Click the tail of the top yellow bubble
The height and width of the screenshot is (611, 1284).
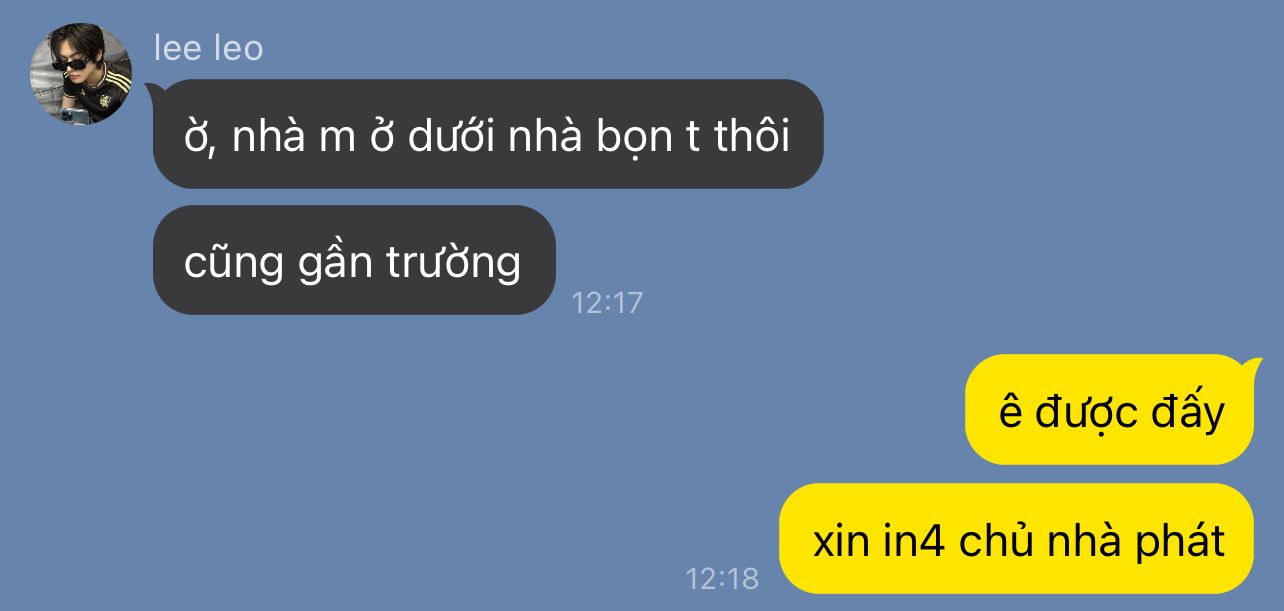pyautogui.click(x=1250, y=366)
